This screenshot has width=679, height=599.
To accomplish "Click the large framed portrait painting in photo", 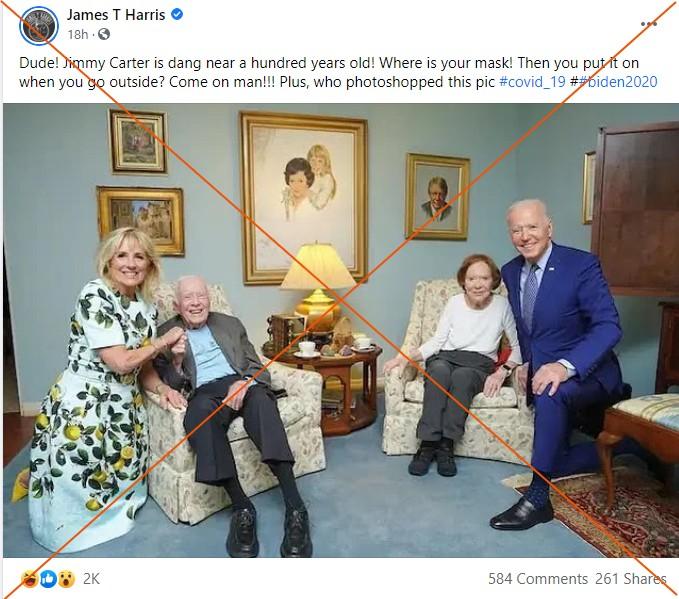I will pos(304,198).
